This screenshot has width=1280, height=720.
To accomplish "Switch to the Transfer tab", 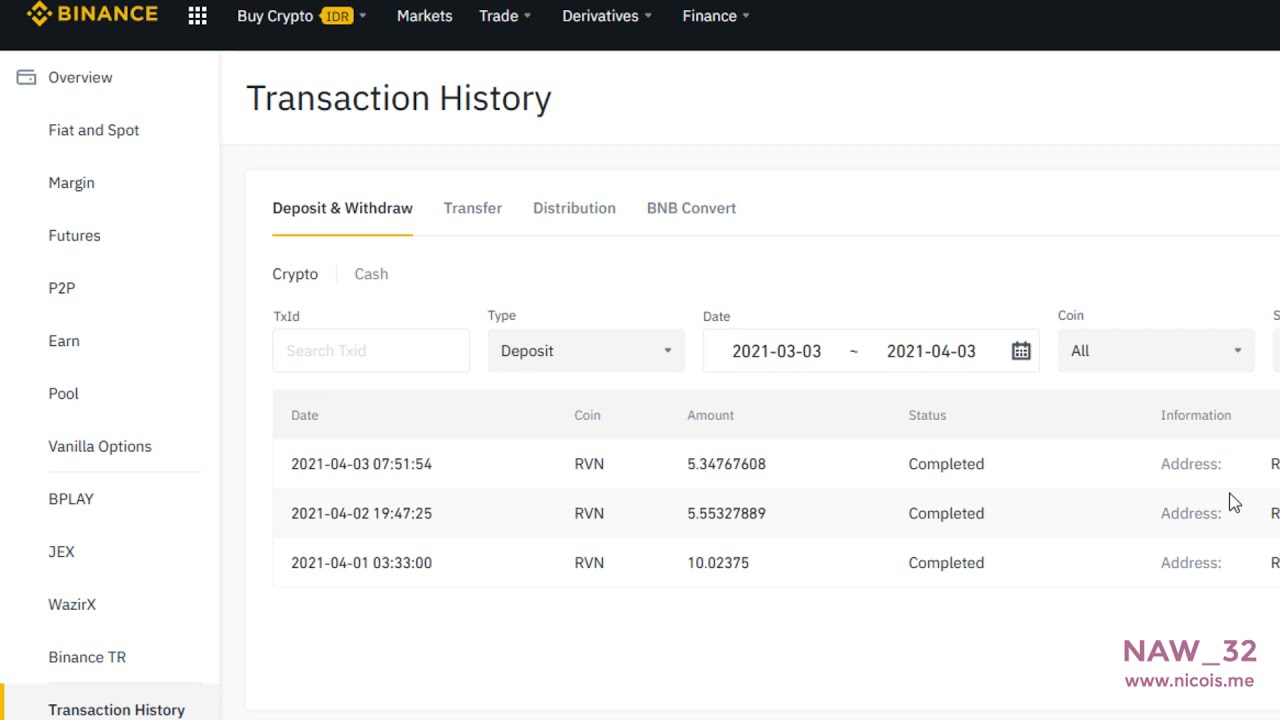I will [473, 208].
